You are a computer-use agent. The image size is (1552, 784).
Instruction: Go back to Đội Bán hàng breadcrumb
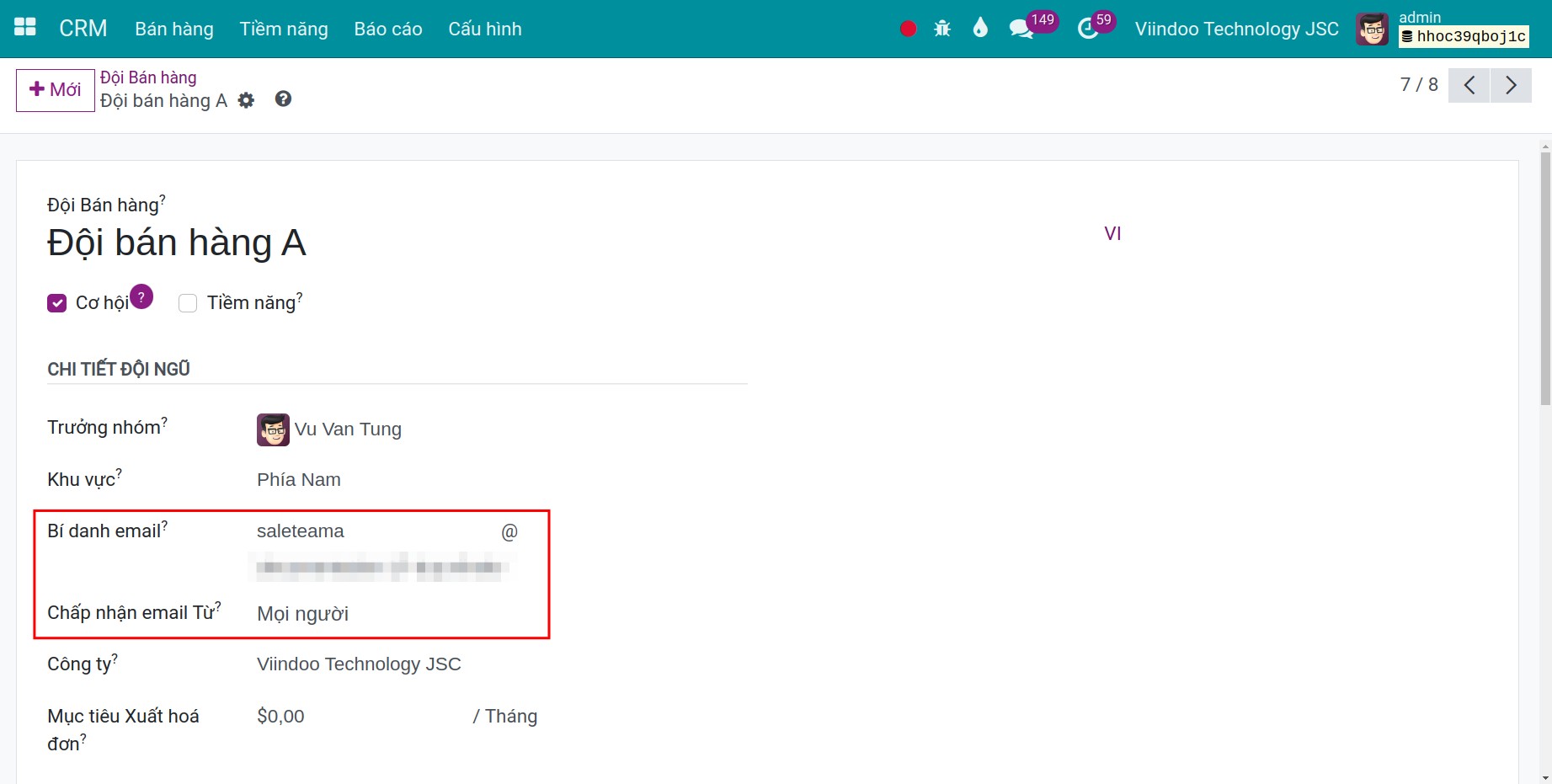click(x=148, y=77)
